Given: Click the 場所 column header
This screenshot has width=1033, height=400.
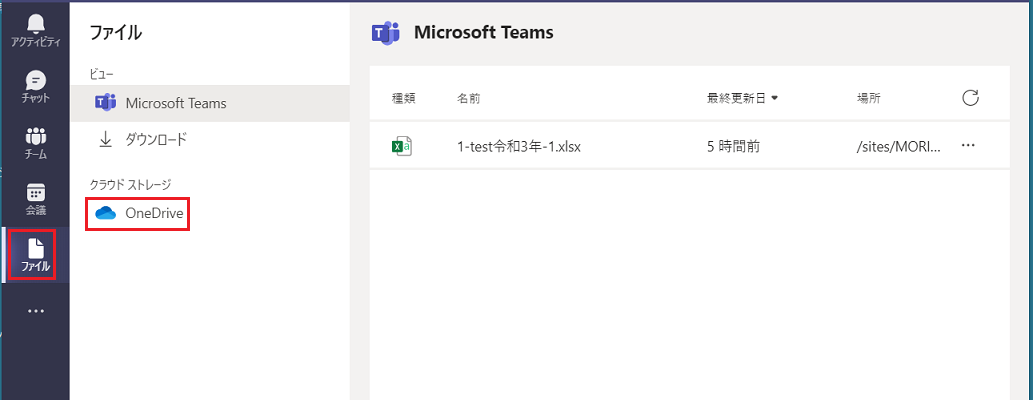Looking at the screenshot, I should click(x=868, y=99).
